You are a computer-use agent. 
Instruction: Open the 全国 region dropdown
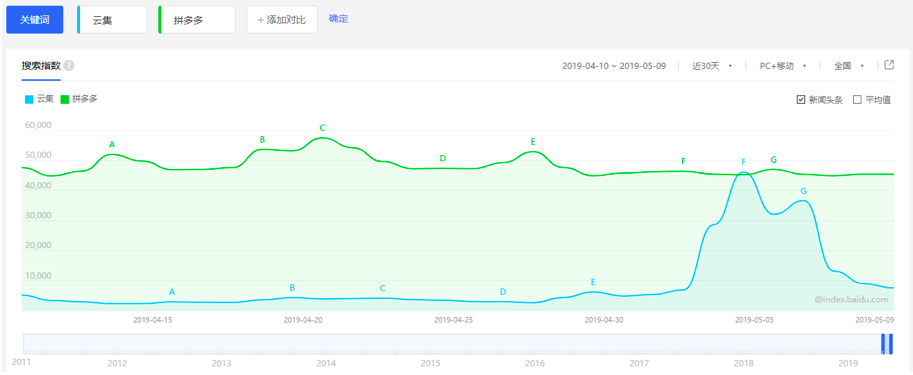849,66
